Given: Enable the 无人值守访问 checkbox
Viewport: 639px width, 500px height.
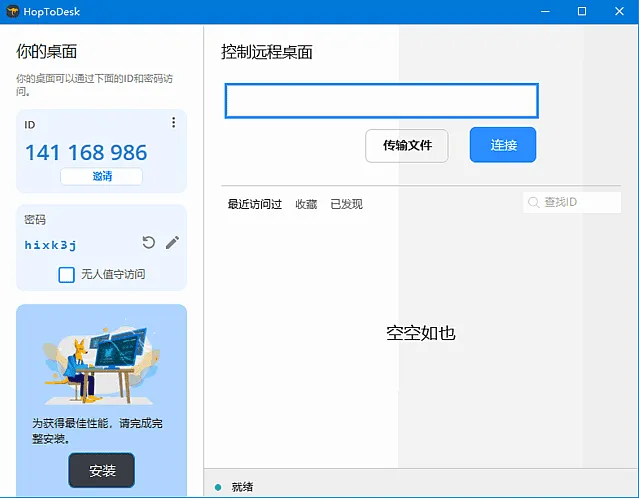Looking at the screenshot, I should pyautogui.click(x=66, y=275).
